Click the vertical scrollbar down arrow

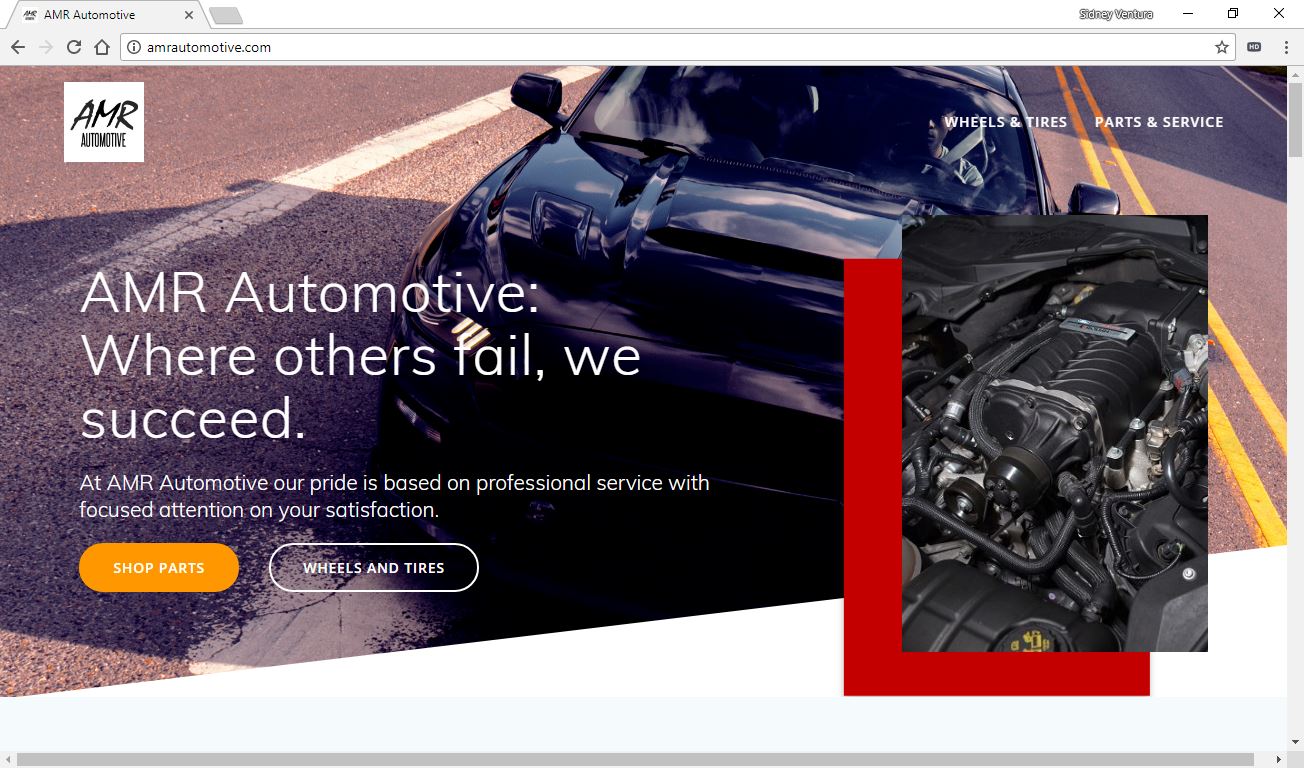click(x=1295, y=743)
